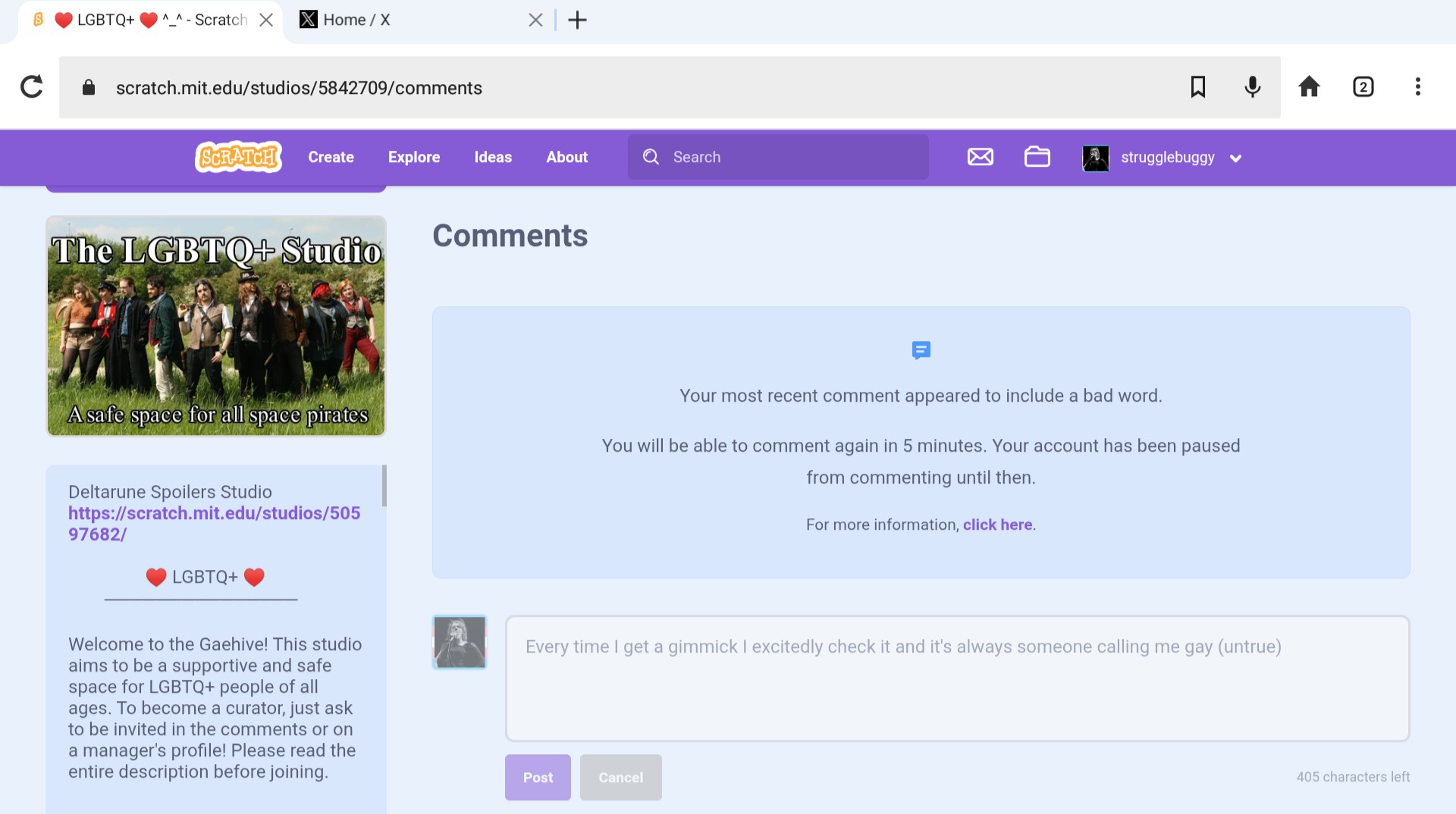Open the Deltarune Spoilers Studio link

214,524
